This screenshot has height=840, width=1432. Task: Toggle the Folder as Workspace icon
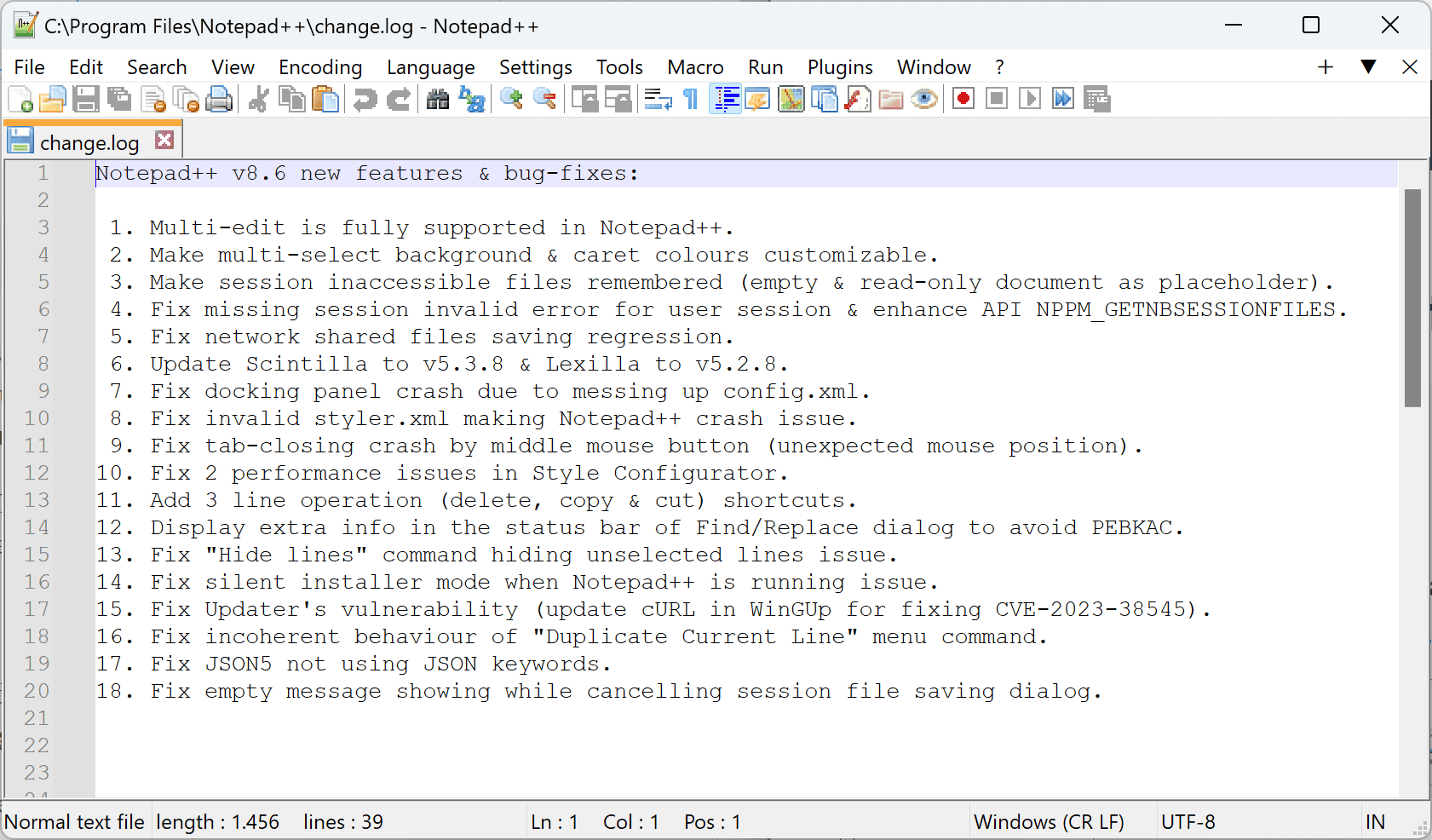891,100
